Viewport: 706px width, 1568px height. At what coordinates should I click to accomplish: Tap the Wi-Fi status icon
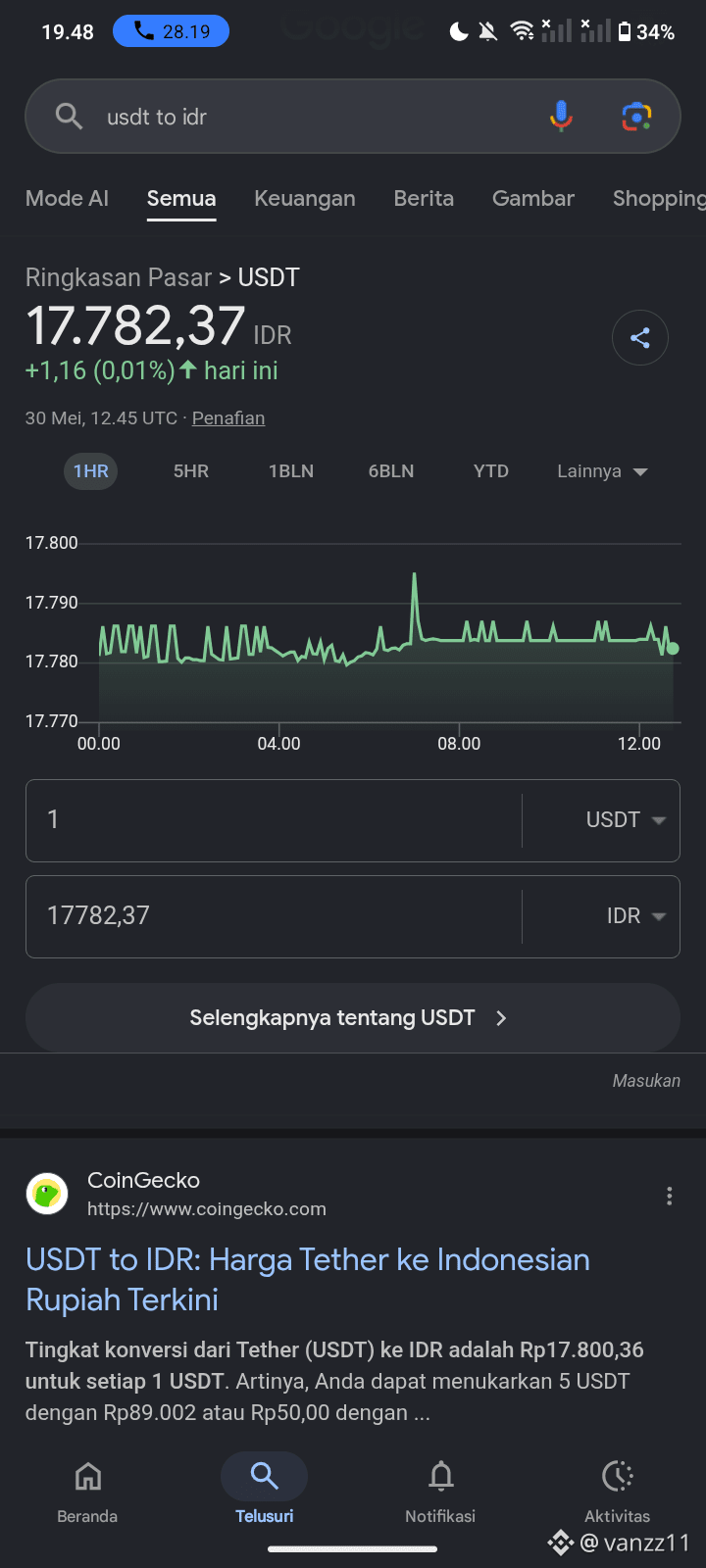coord(523,31)
